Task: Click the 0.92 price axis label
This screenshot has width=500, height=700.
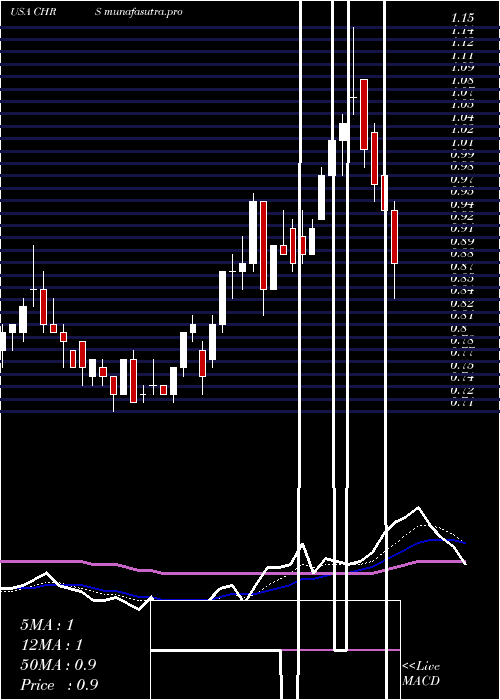Action: [462, 217]
